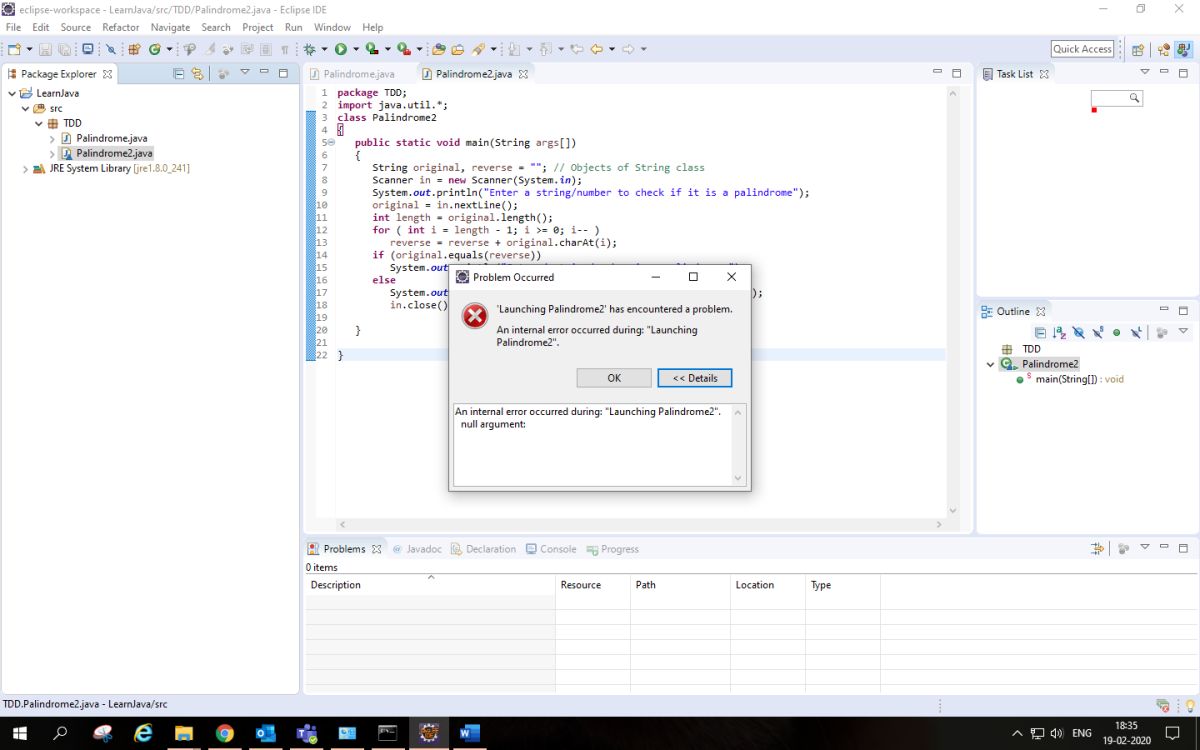Screen dimensions: 1200x750
Task: Toggle Hide Non-Public Members in Outline
Action: coord(1117,332)
